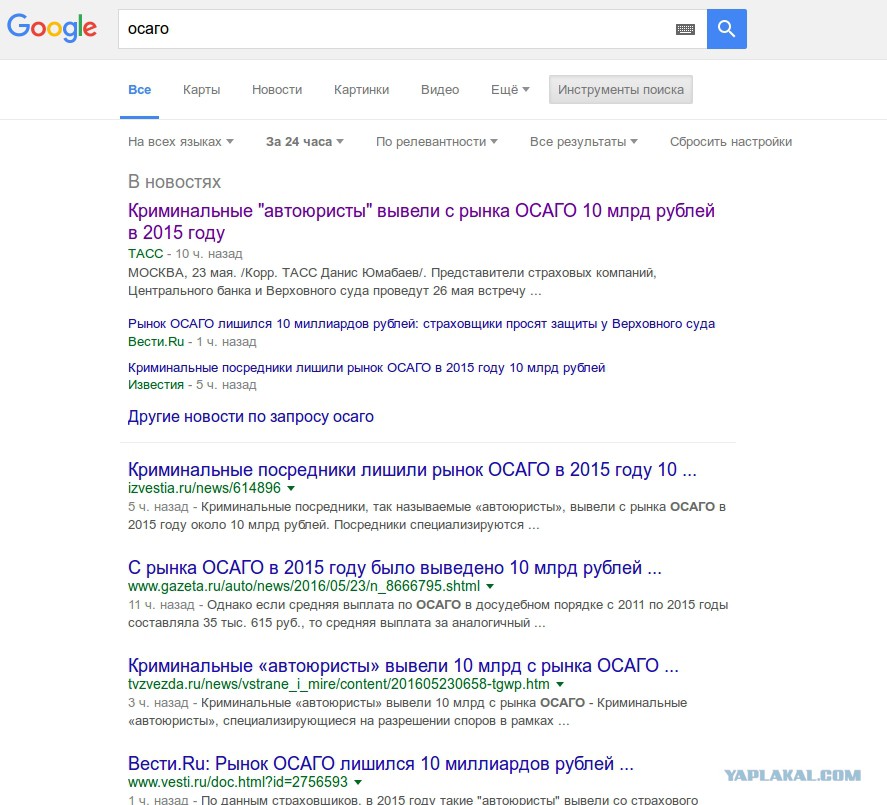
Task: Open the izvestia.ru result title
Action: tap(412, 470)
